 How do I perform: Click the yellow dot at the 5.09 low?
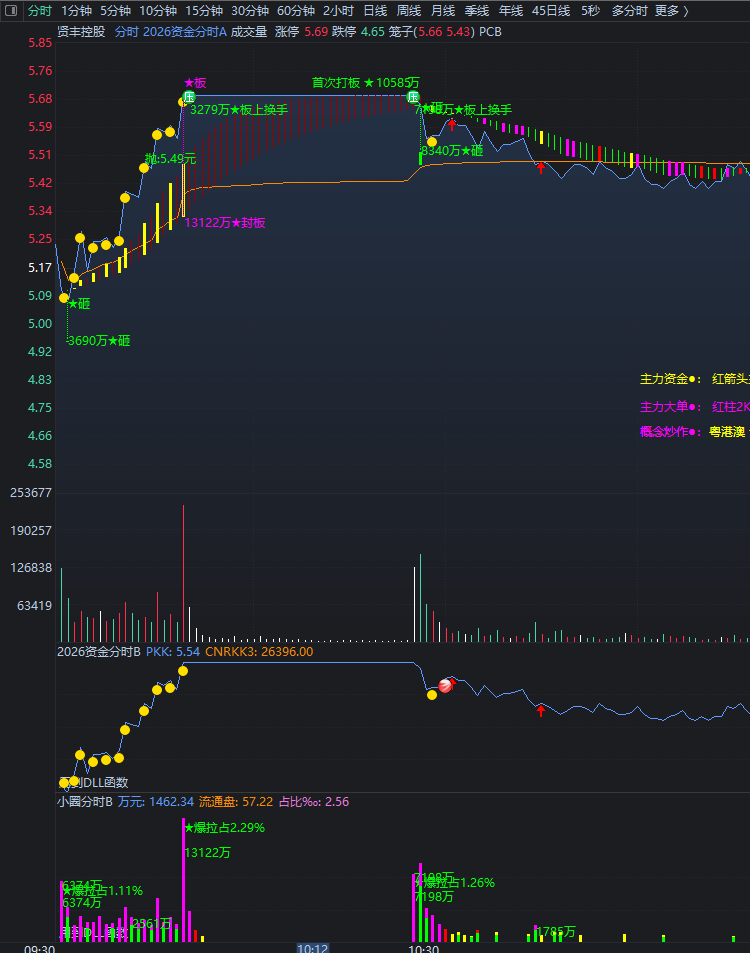(64, 298)
